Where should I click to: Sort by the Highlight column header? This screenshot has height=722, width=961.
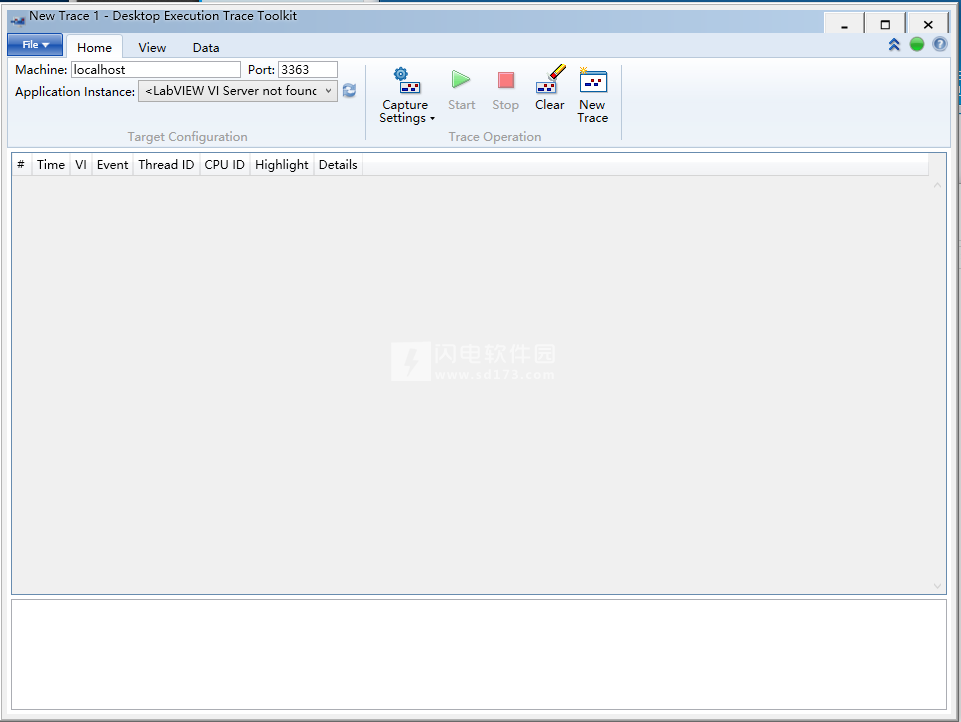tap(282, 164)
